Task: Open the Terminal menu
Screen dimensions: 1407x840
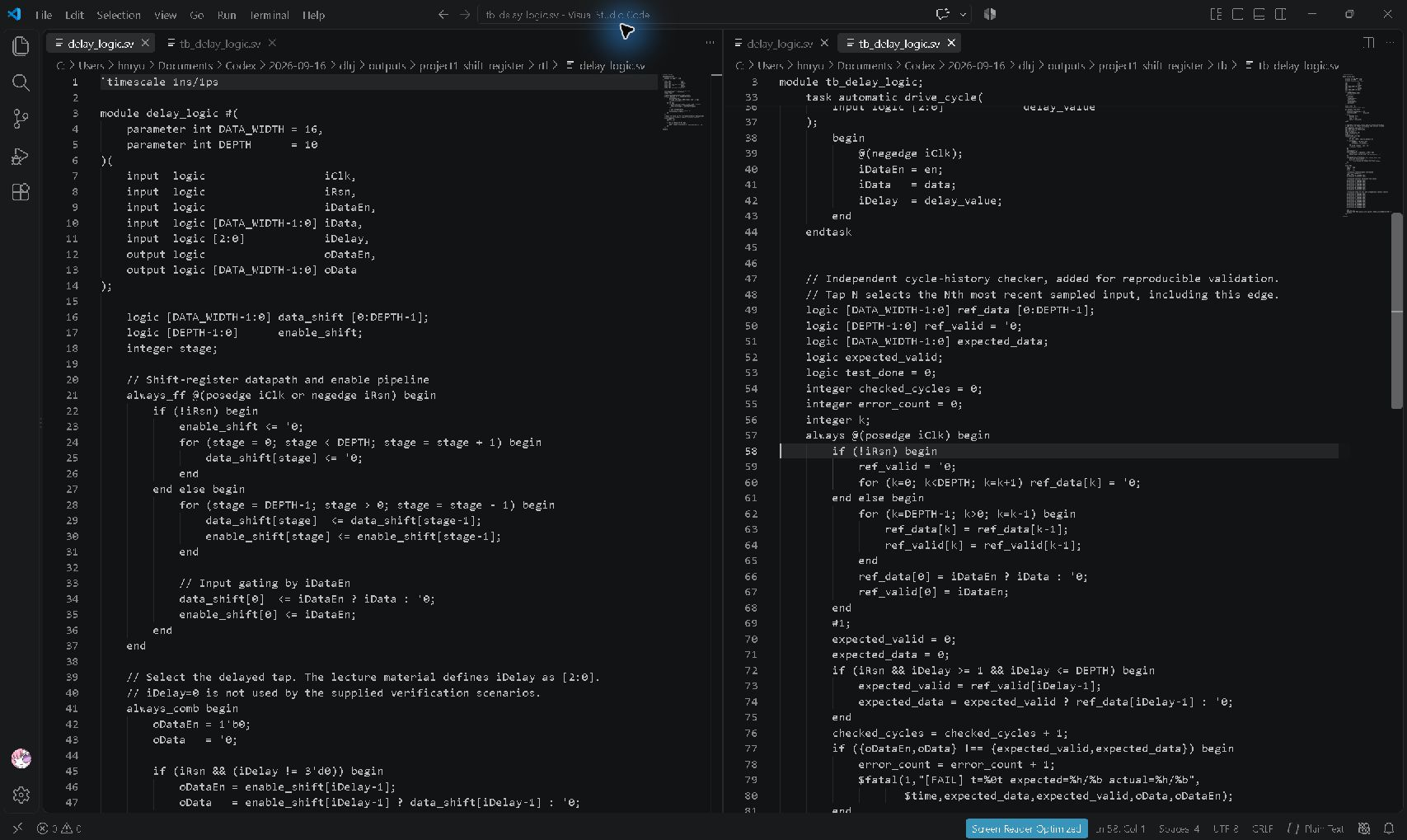Action: click(270, 15)
